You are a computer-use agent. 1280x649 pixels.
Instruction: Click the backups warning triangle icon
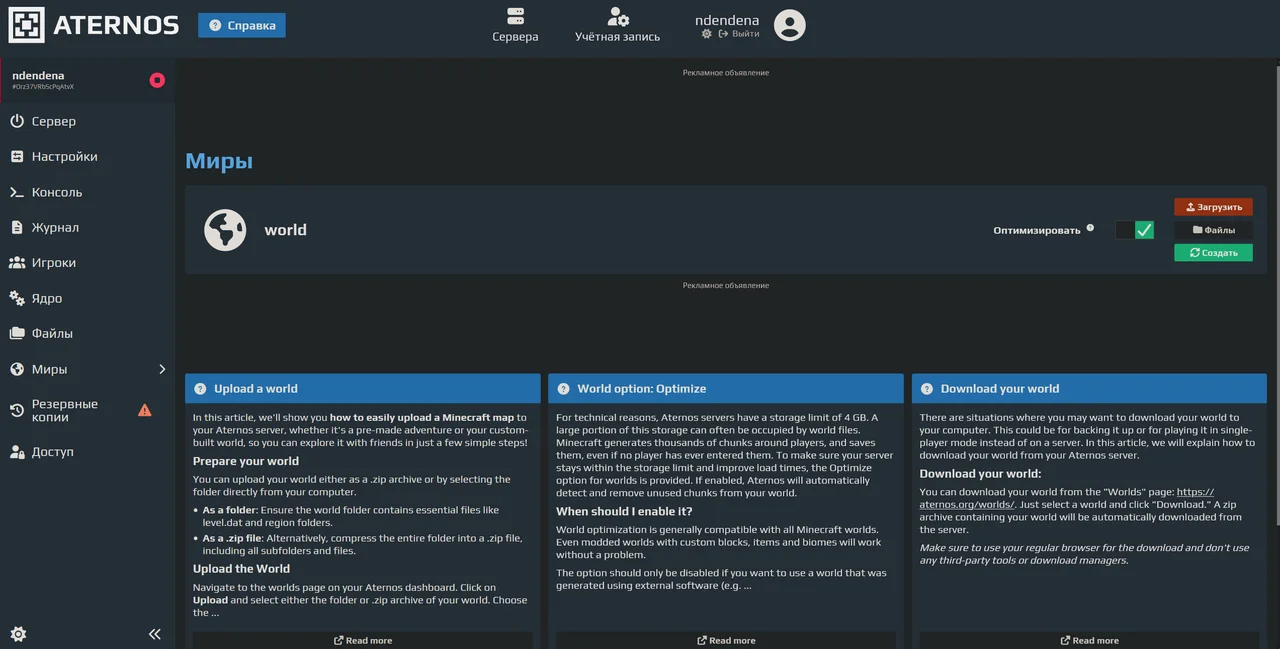pyautogui.click(x=145, y=410)
